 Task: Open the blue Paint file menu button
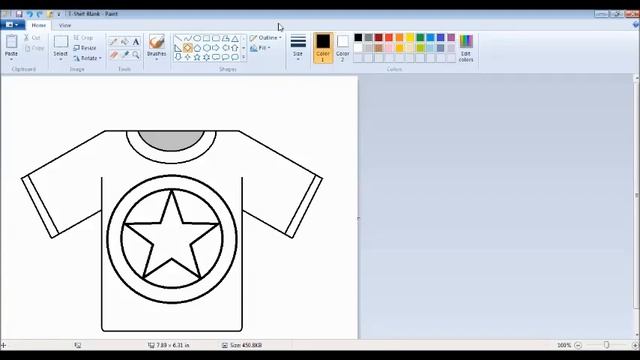(x=12, y=25)
